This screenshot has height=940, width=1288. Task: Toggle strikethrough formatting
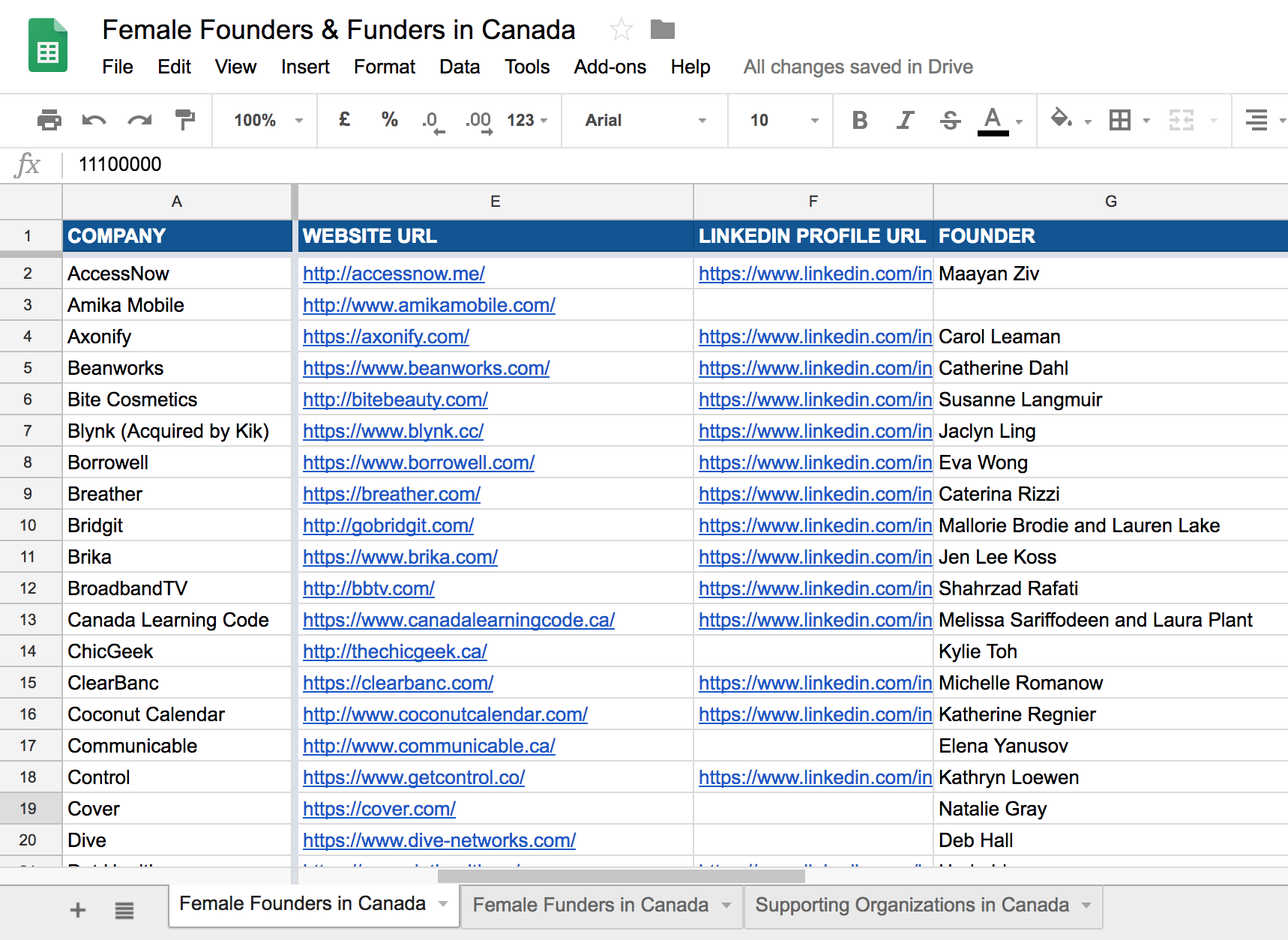click(x=950, y=120)
